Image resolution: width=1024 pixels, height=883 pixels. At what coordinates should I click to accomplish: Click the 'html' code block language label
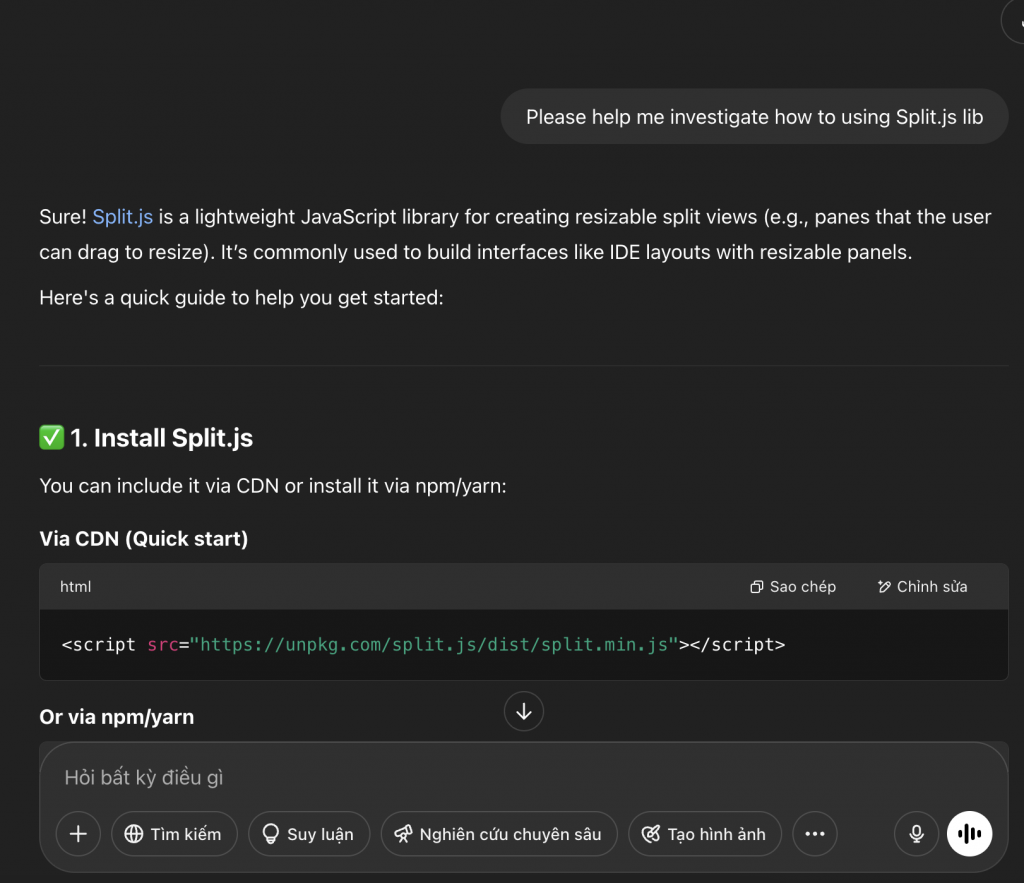coord(76,586)
